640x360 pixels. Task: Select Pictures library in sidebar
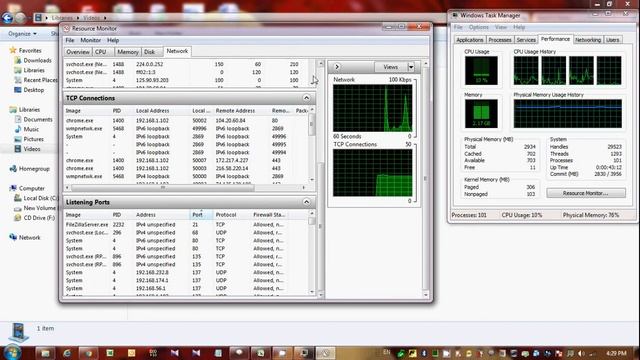33,139
